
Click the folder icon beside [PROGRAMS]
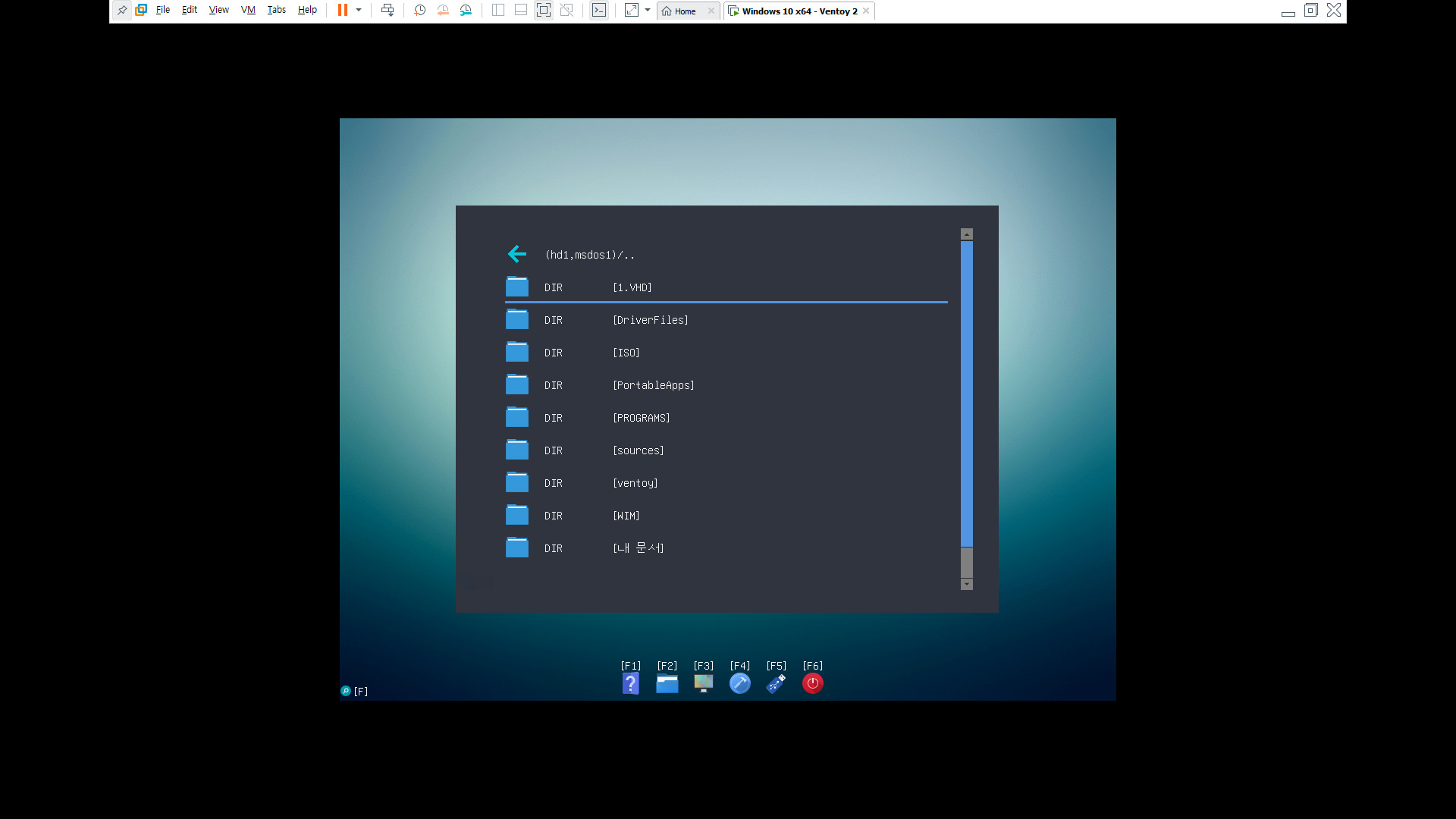click(x=517, y=417)
